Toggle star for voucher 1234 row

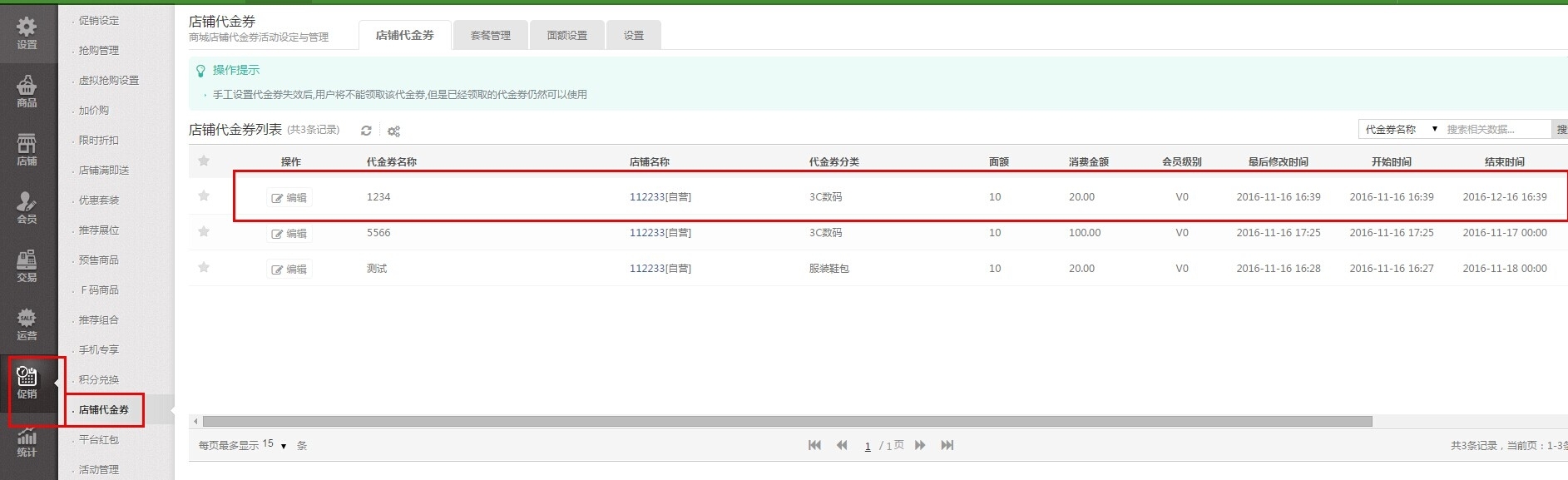pos(204,196)
